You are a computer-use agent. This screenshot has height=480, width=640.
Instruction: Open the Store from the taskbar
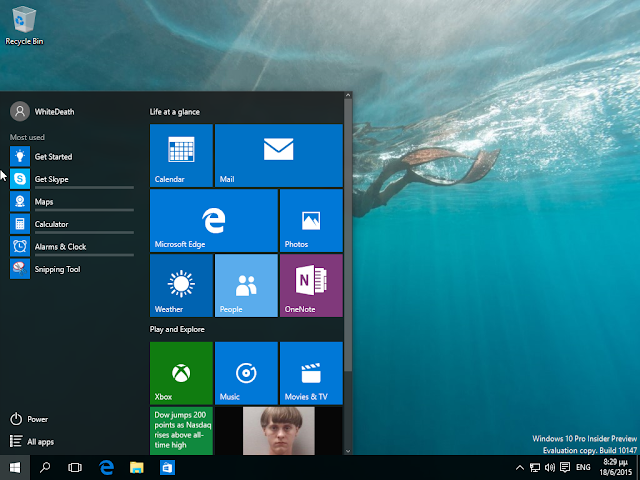tap(167, 467)
